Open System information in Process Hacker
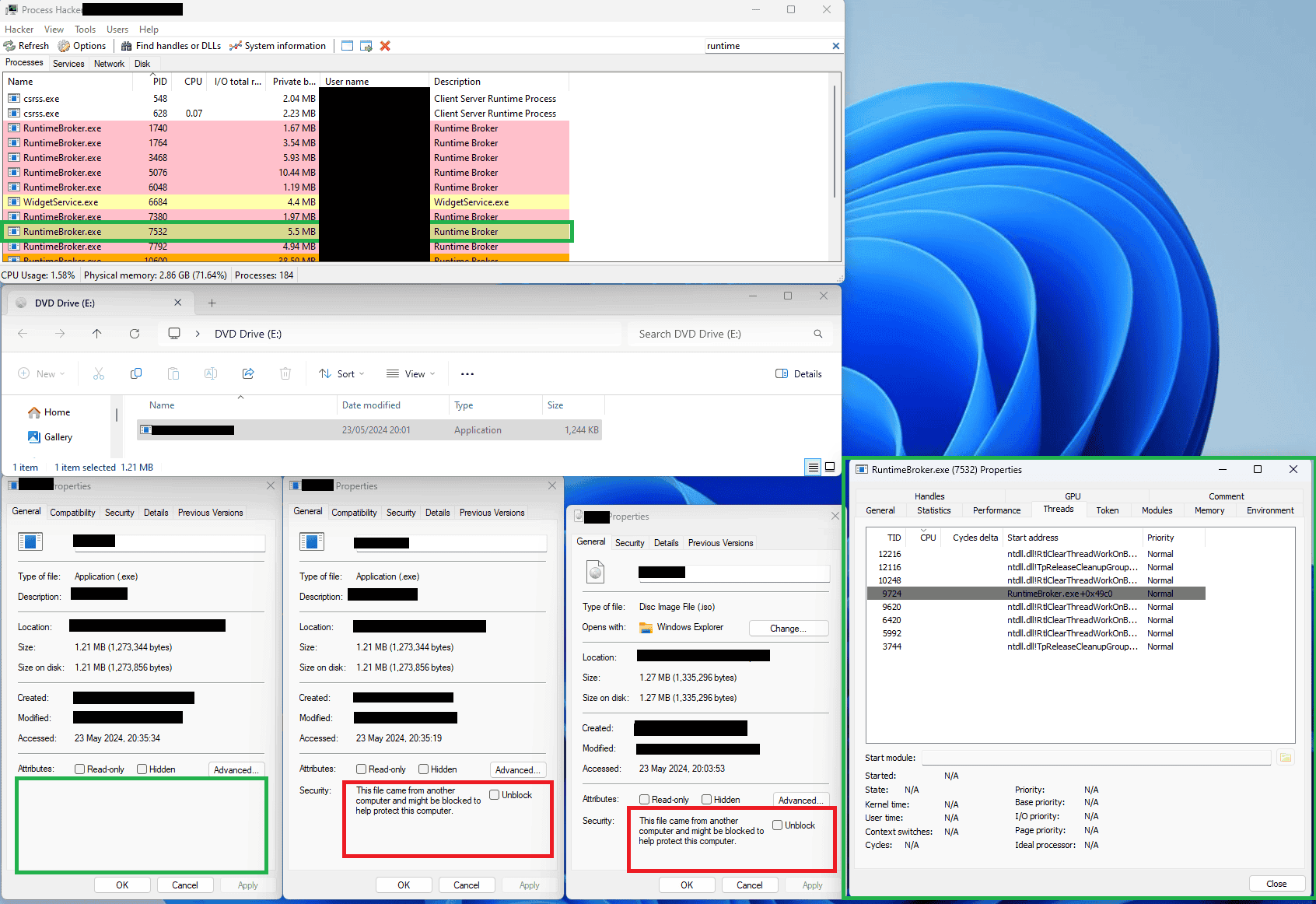The height and width of the screenshot is (904, 1316). tap(278, 46)
